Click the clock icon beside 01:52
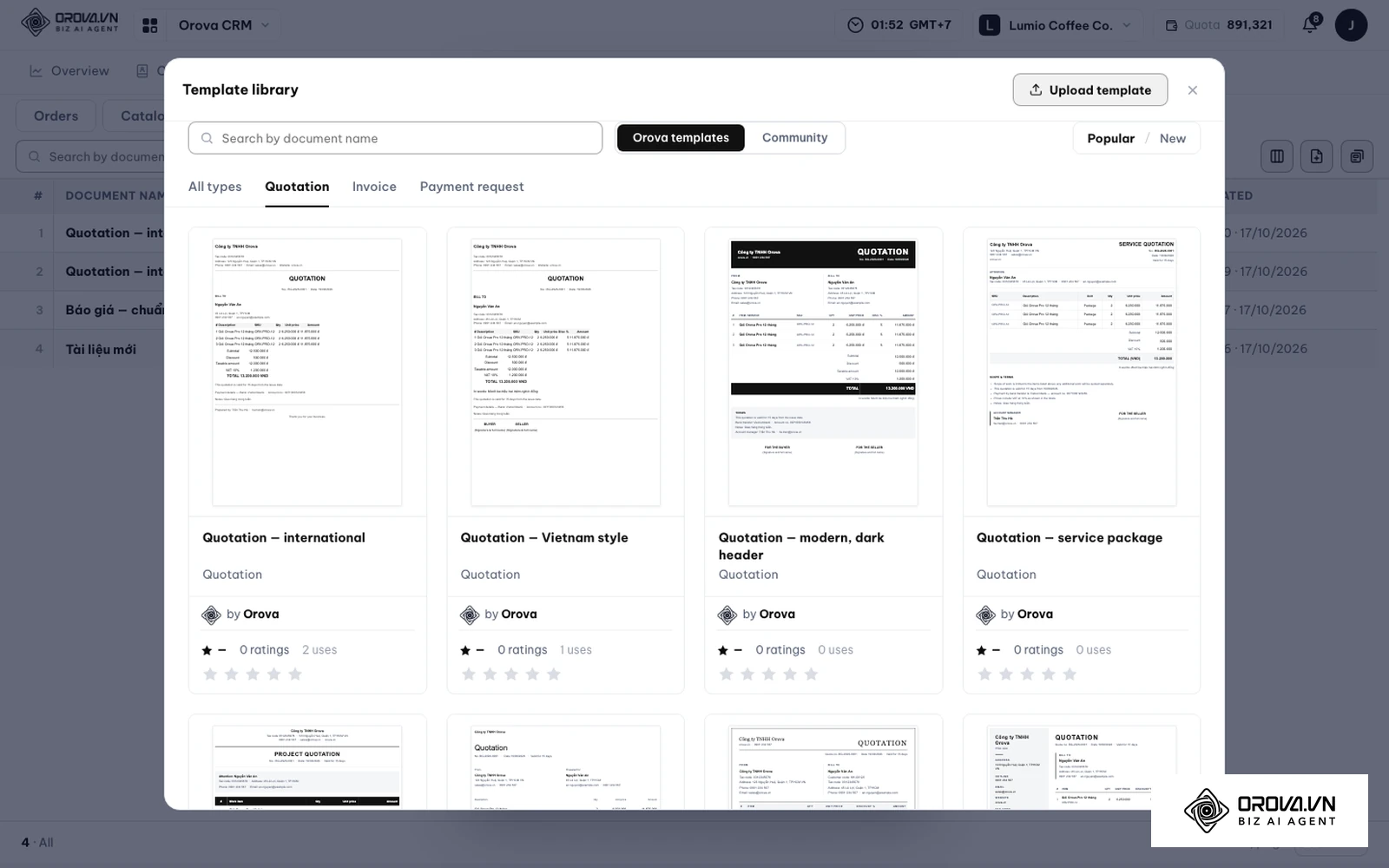This screenshot has width=1389, height=868. tap(856, 25)
